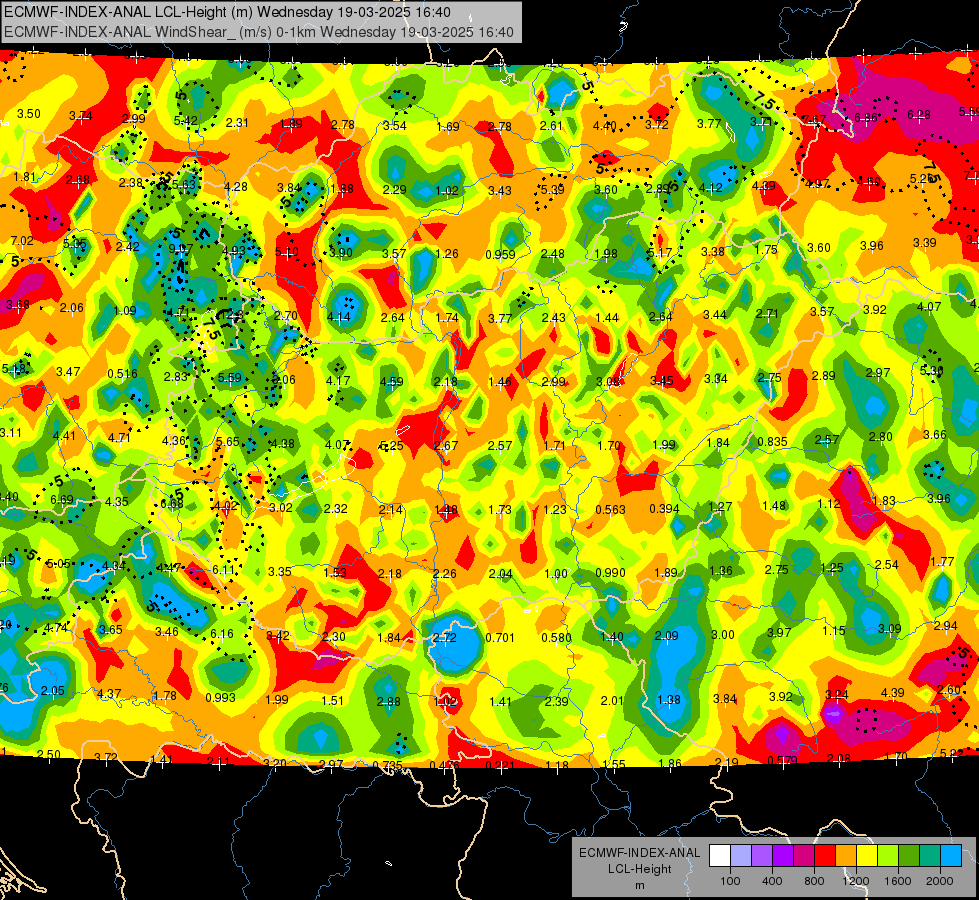Click the map value 0.563
This screenshot has height=900, width=979.
610,510
